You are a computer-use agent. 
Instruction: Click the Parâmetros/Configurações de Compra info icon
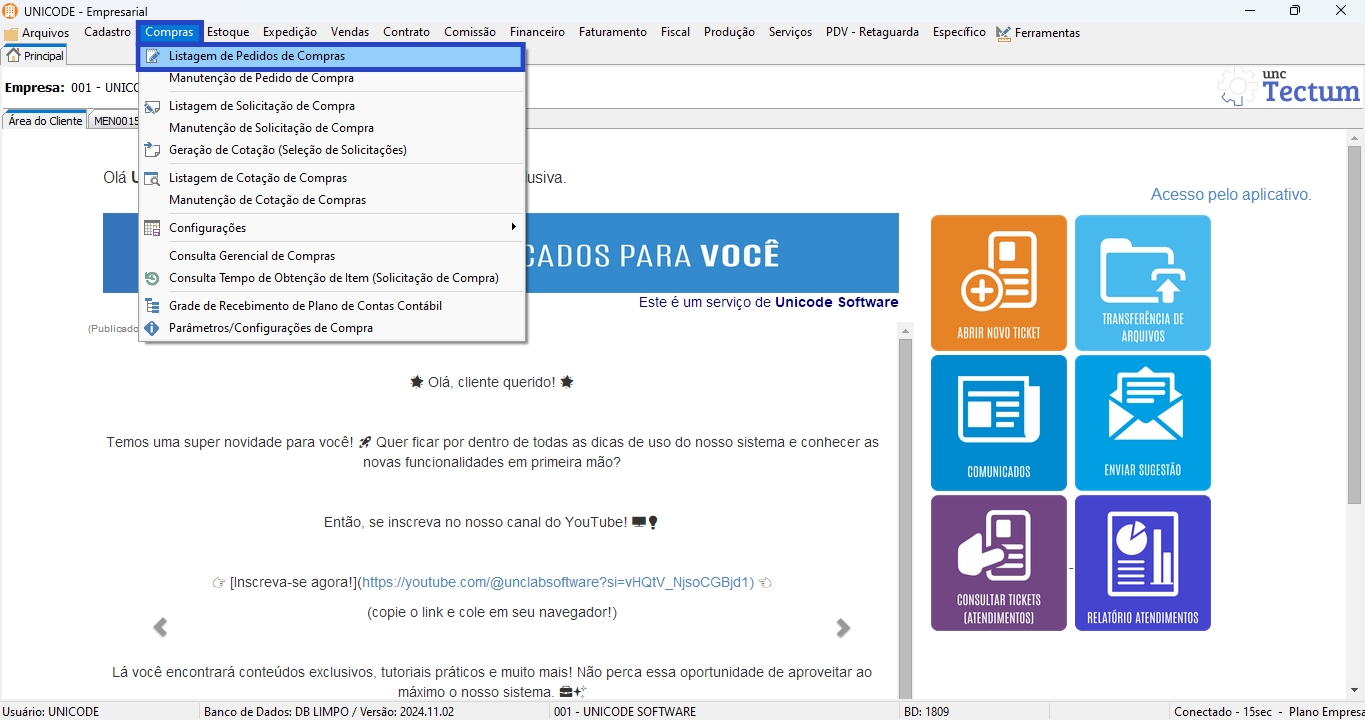[x=152, y=328]
